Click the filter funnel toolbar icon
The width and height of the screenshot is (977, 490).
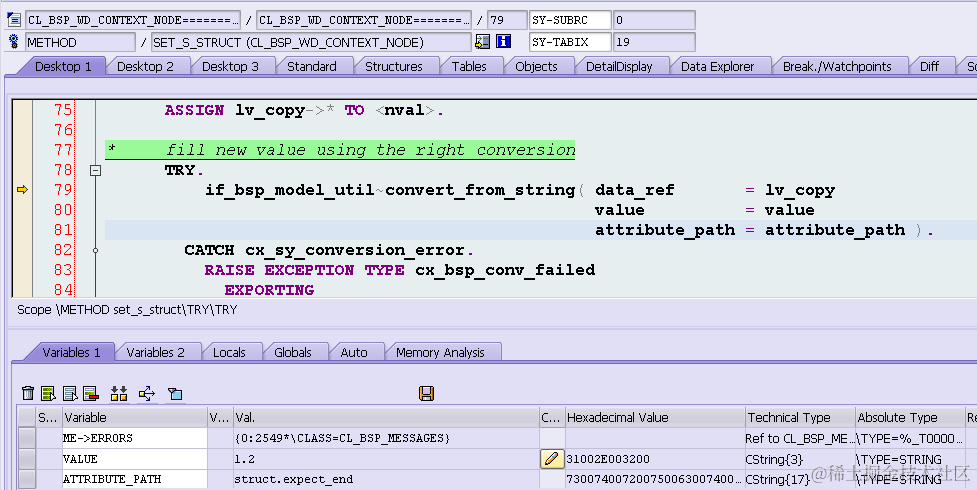point(175,393)
